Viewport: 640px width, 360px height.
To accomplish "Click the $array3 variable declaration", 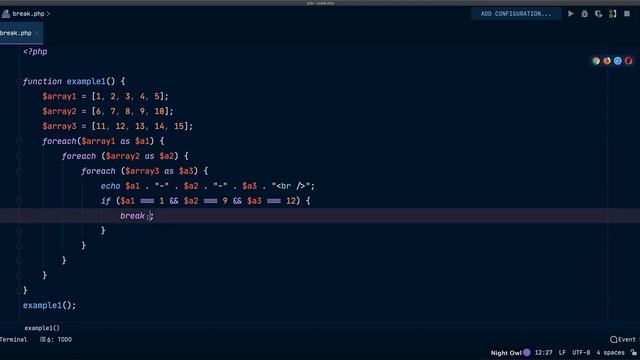I will (59, 126).
